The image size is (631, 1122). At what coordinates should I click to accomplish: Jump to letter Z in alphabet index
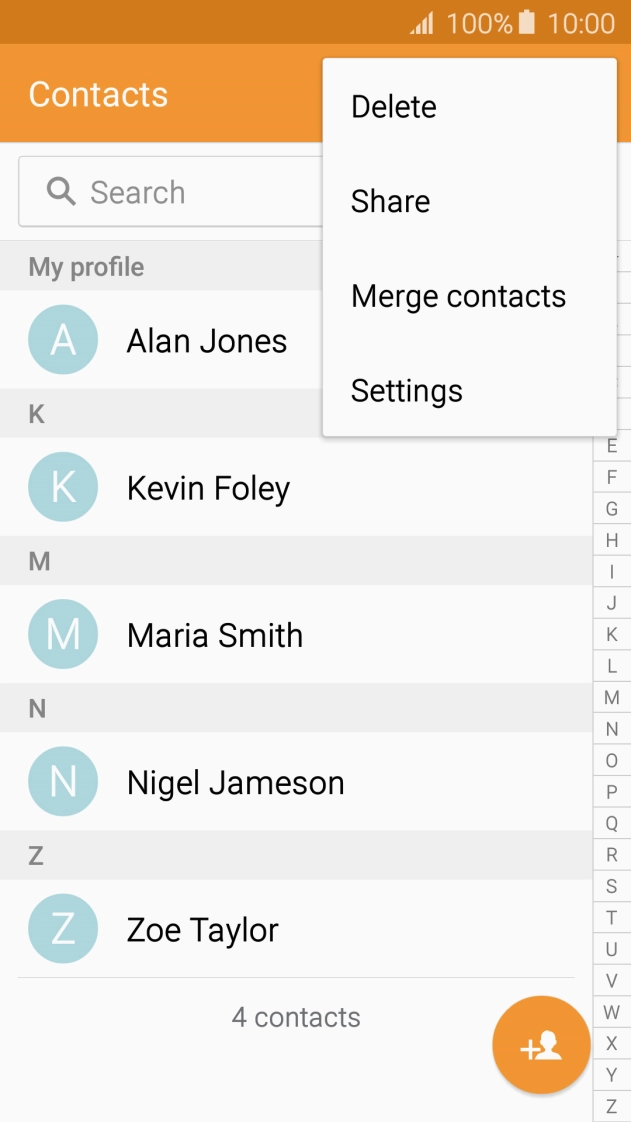pyautogui.click(x=612, y=1107)
